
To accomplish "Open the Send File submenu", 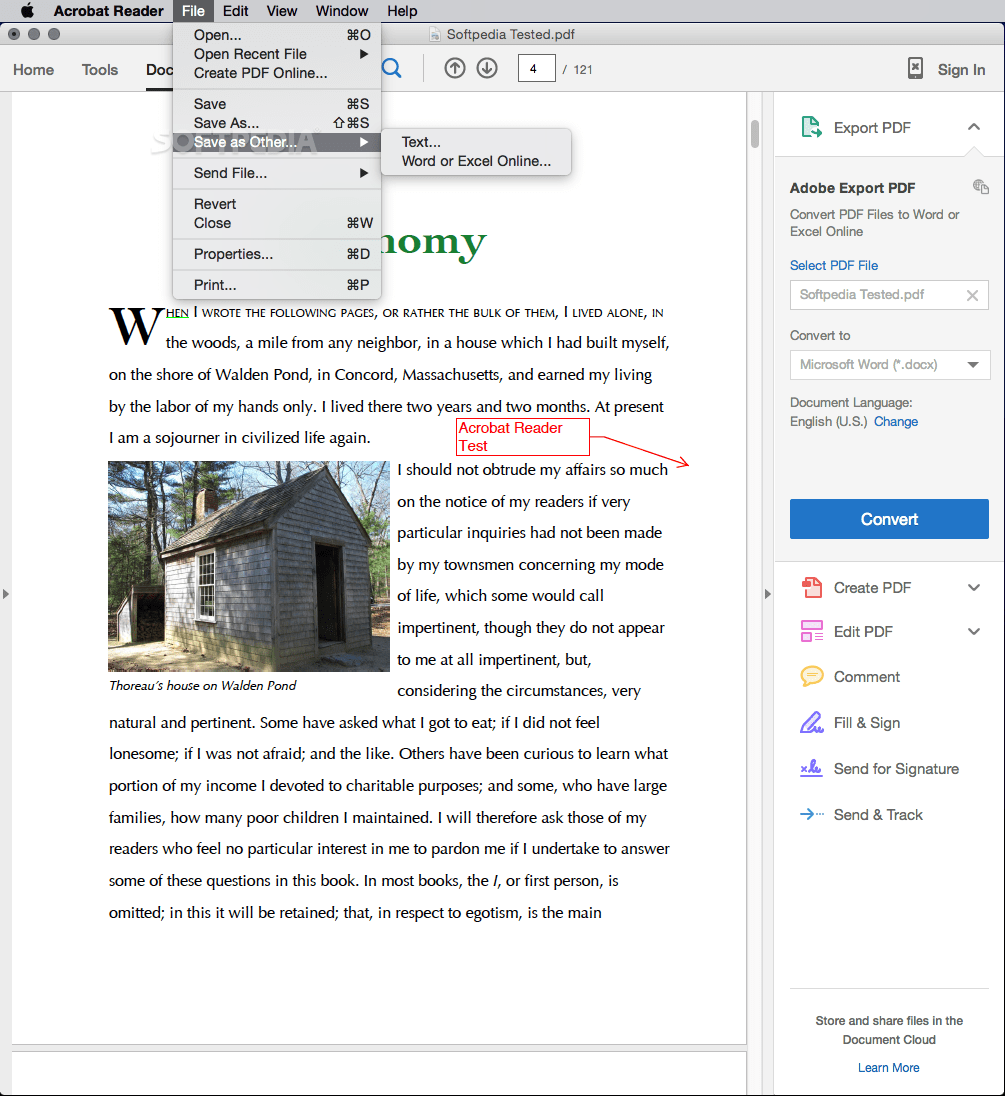I will click(x=277, y=173).
